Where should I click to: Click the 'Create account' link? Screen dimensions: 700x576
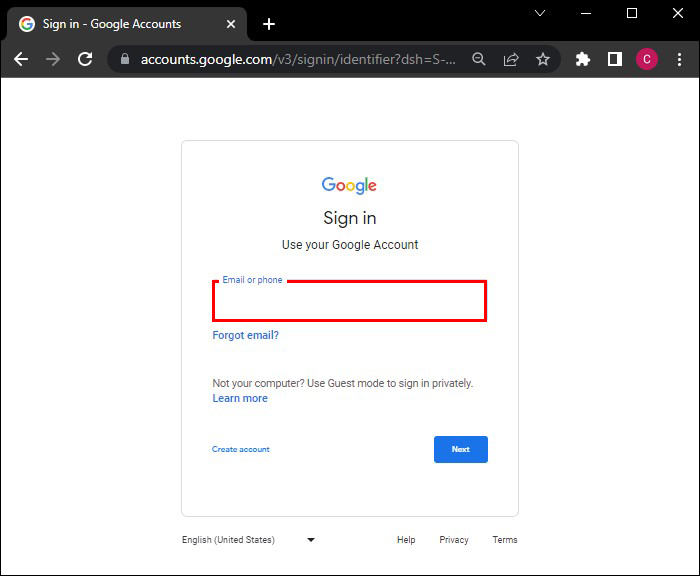[x=240, y=450]
